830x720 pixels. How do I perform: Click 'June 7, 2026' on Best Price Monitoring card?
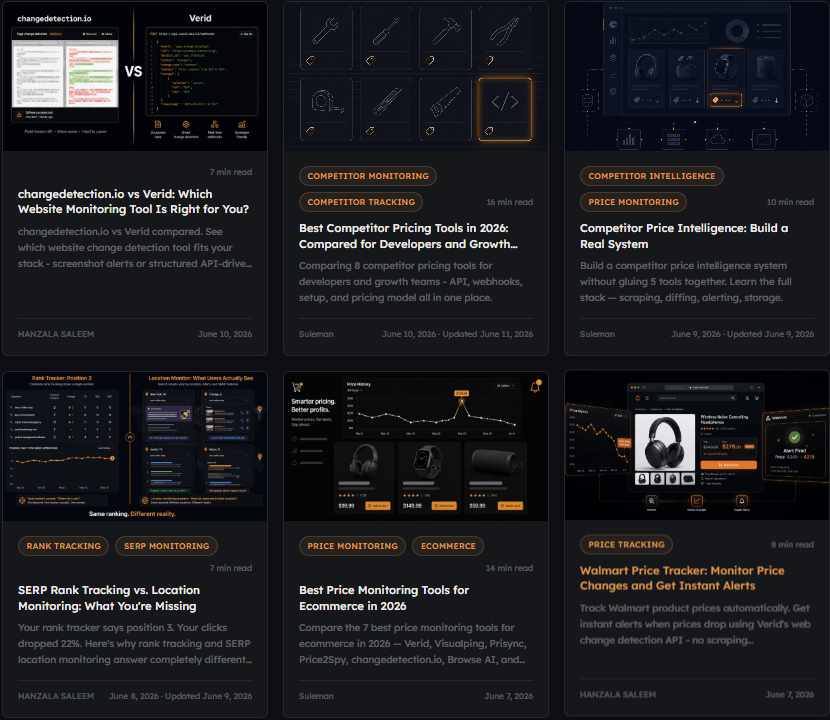point(509,696)
